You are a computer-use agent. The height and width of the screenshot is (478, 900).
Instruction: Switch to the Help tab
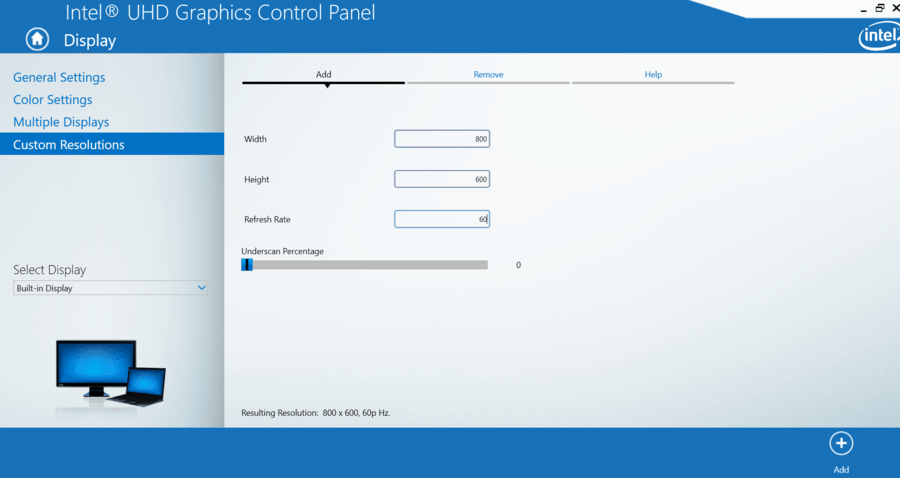point(653,75)
